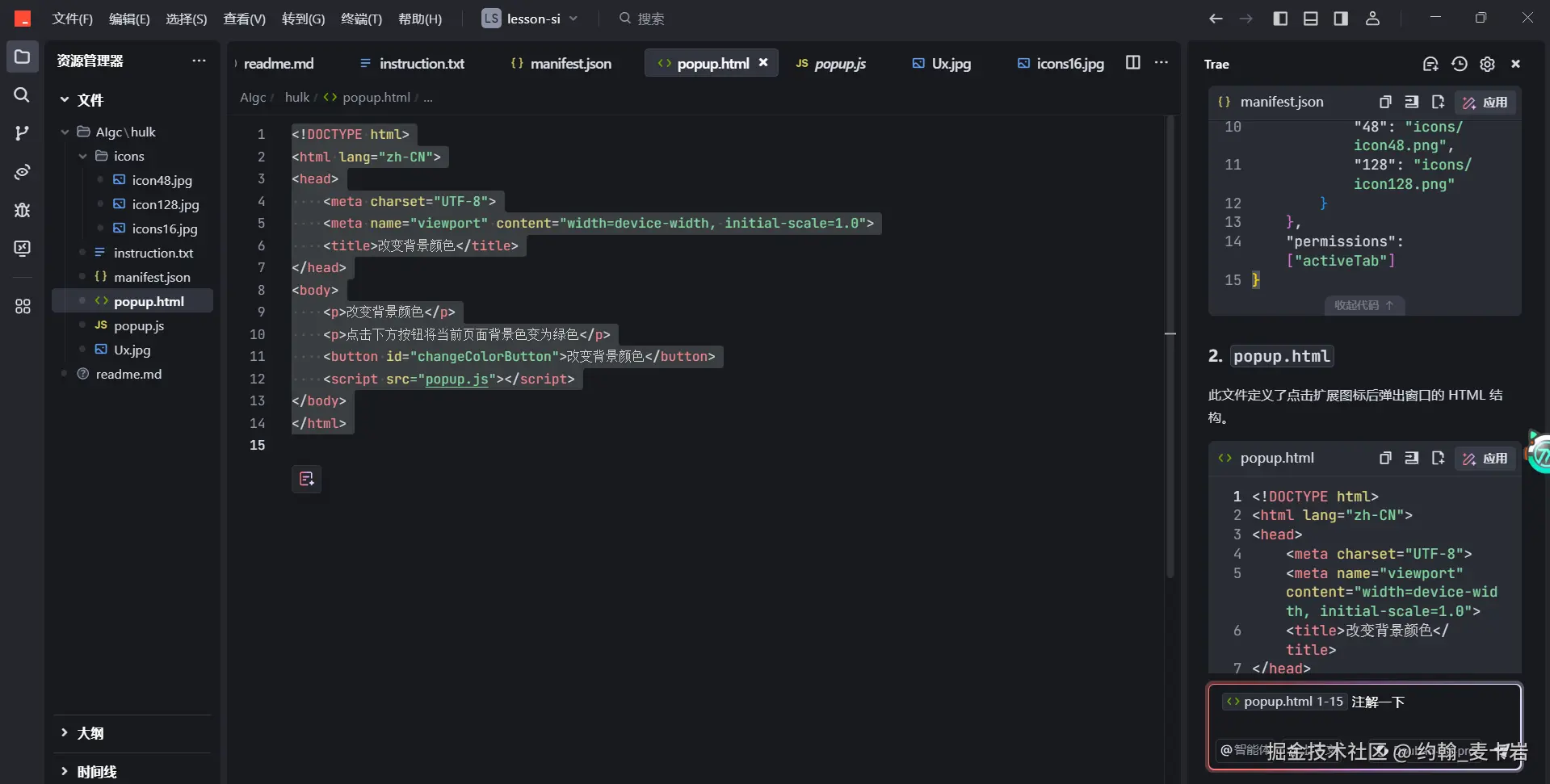Image resolution: width=1550 pixels, height=784 pixels.
Task: Start a new chat in Trae panel
Action: click(x=1430, y=64)
